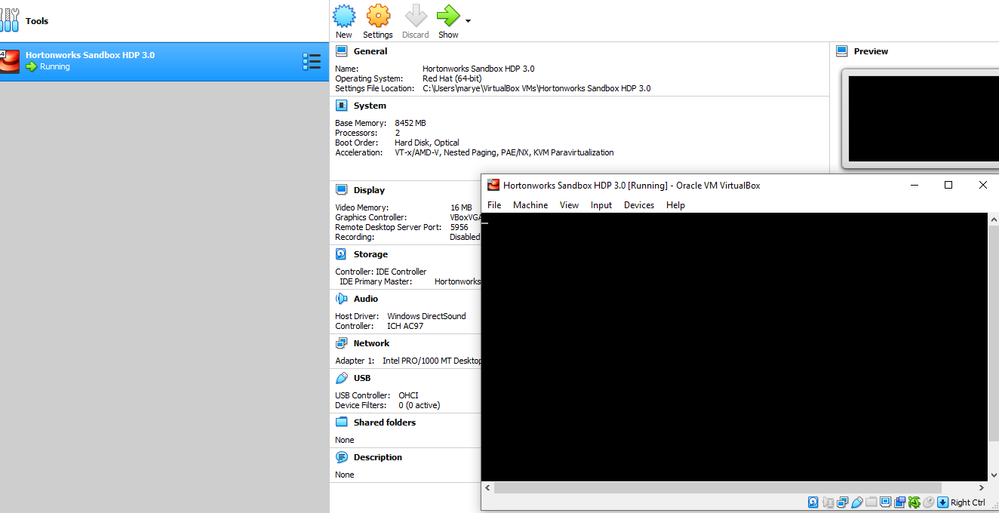Click the Network section header
Image resolution: width=999 pixels, height=513 pixels.
coord(371,343)
